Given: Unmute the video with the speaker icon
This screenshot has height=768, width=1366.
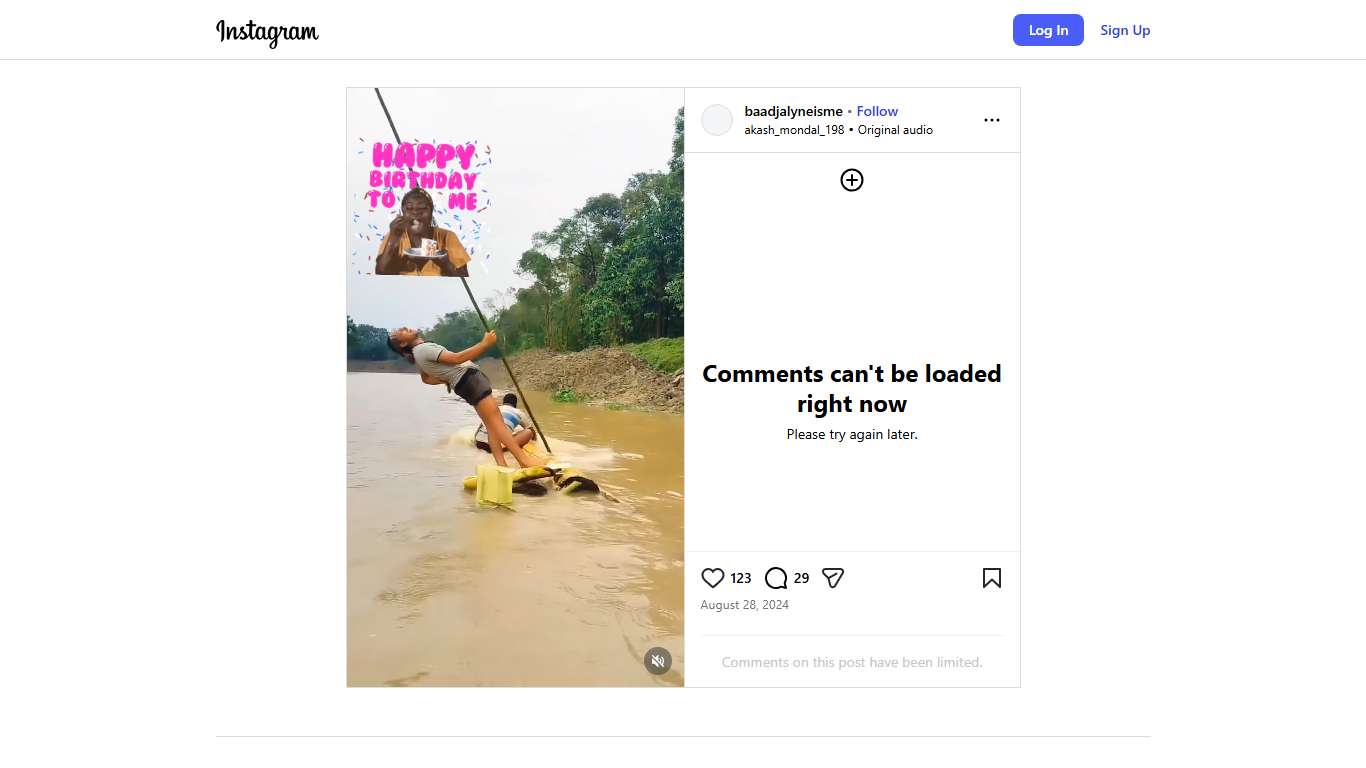Looking at the screenshot, I should [x=657, y=661].
